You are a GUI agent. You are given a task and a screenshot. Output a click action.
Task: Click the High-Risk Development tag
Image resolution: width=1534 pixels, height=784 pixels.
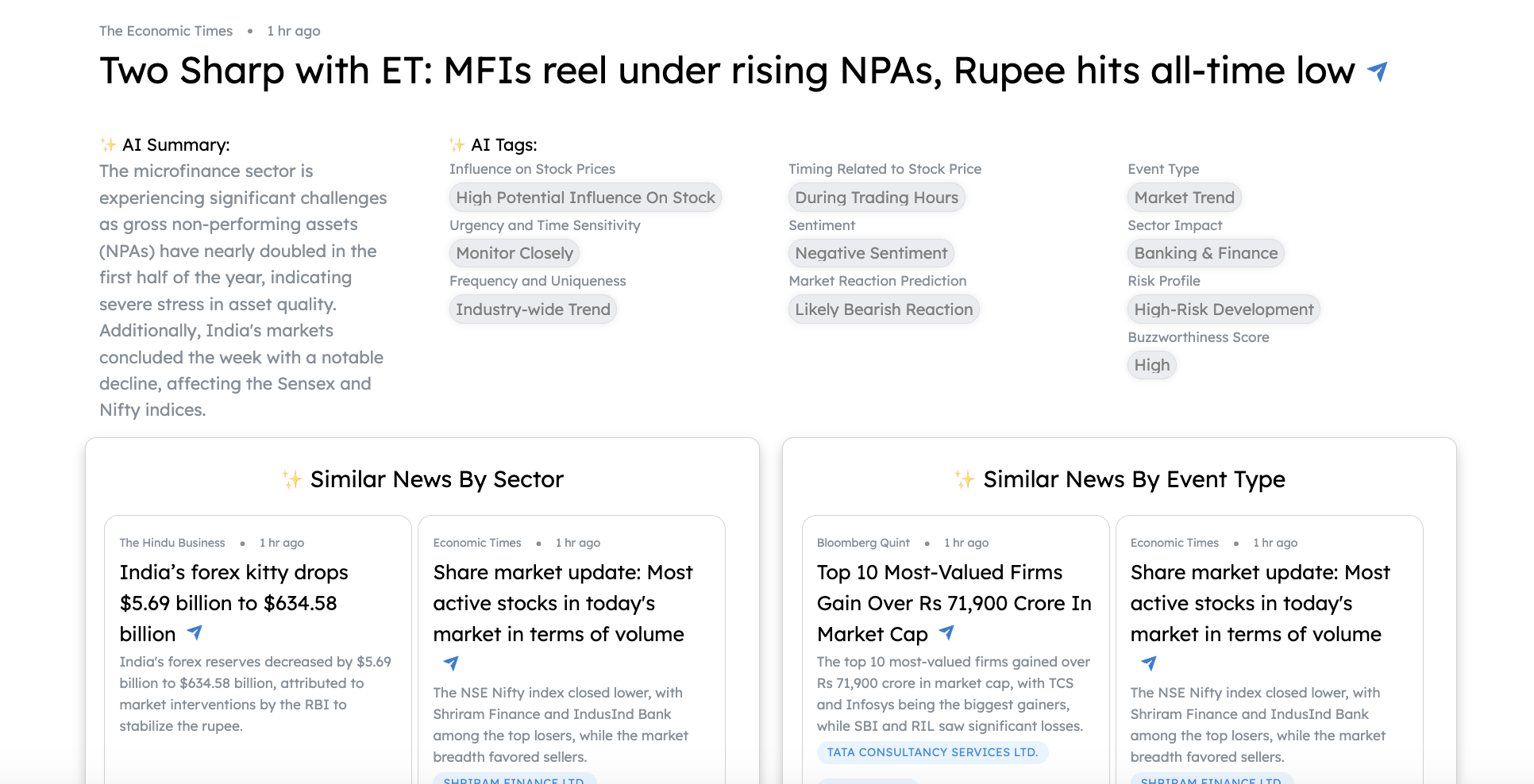(1224, 309)
